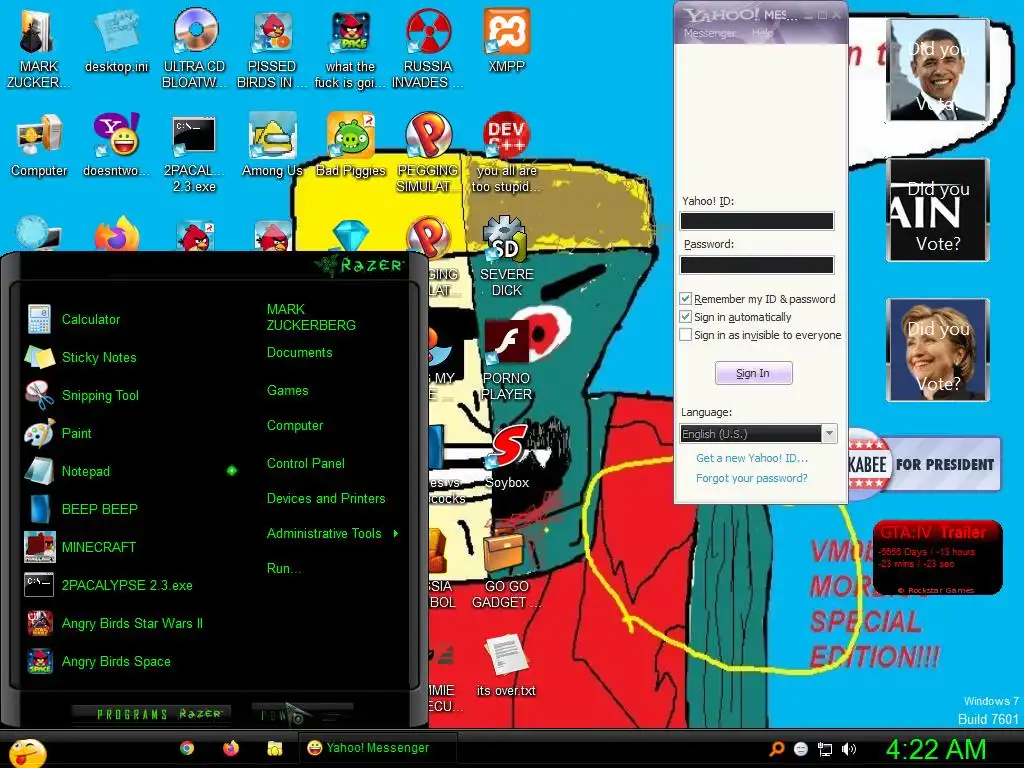
Task: Open Control Panel from the start menu
Action: click(306, 463)
